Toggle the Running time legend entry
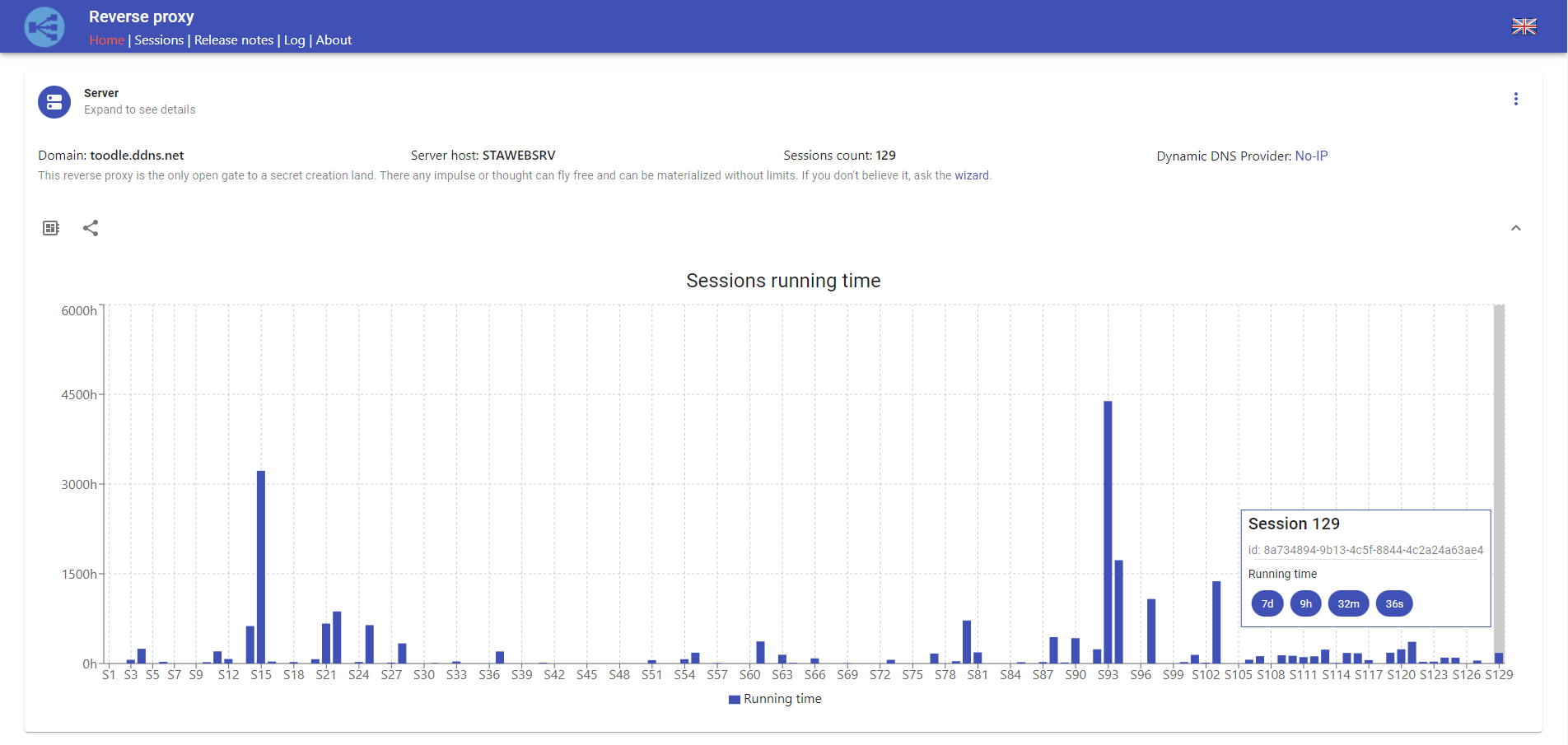This screenshot has height=745, width=1568. pyautogui.click(x=775, y=699)
